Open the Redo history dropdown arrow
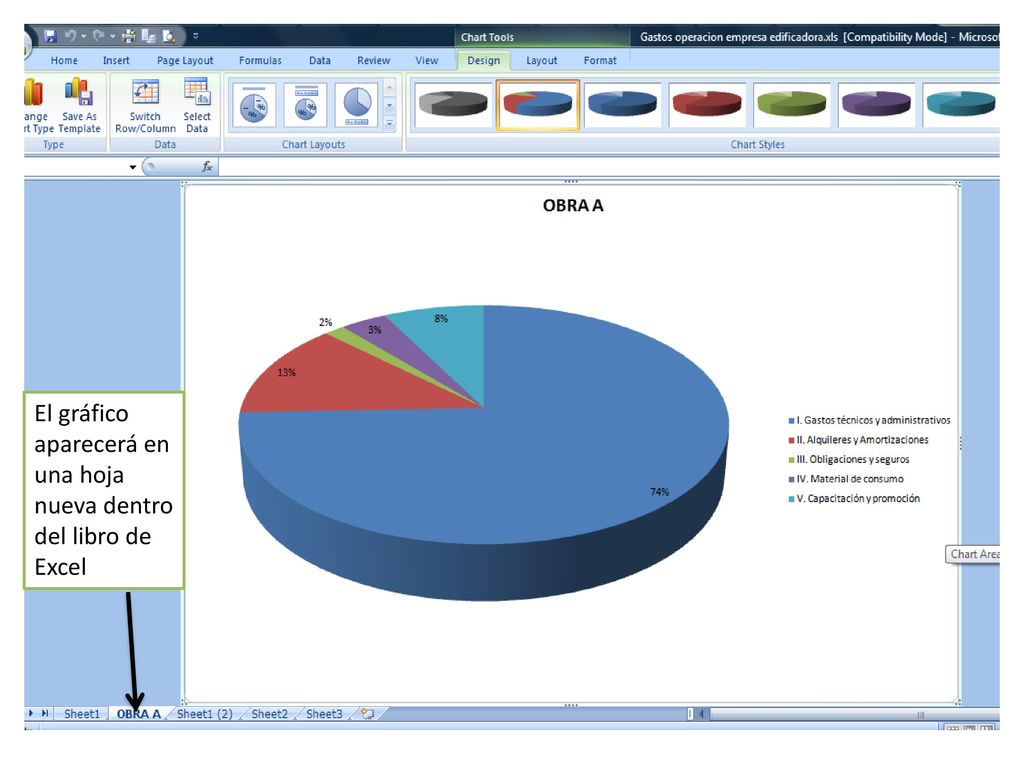The height and width of the screenshot is (768, 1024). 112,37
